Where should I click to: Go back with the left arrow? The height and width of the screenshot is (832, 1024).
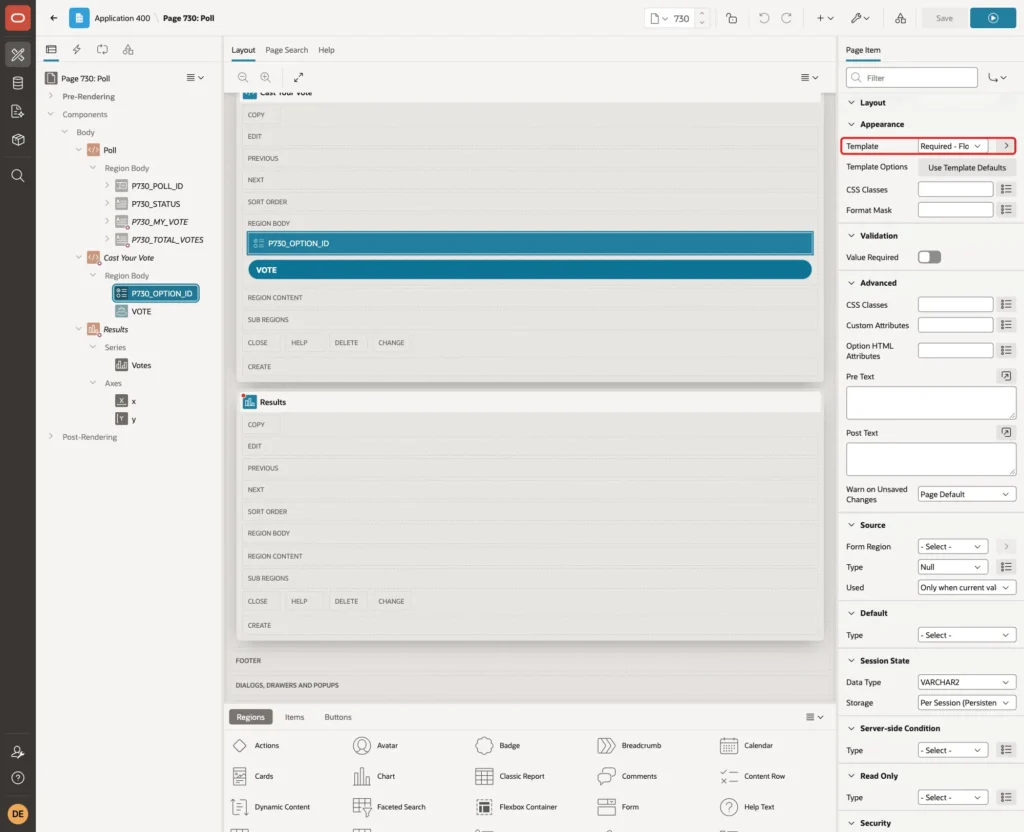(x=54, y=18)
